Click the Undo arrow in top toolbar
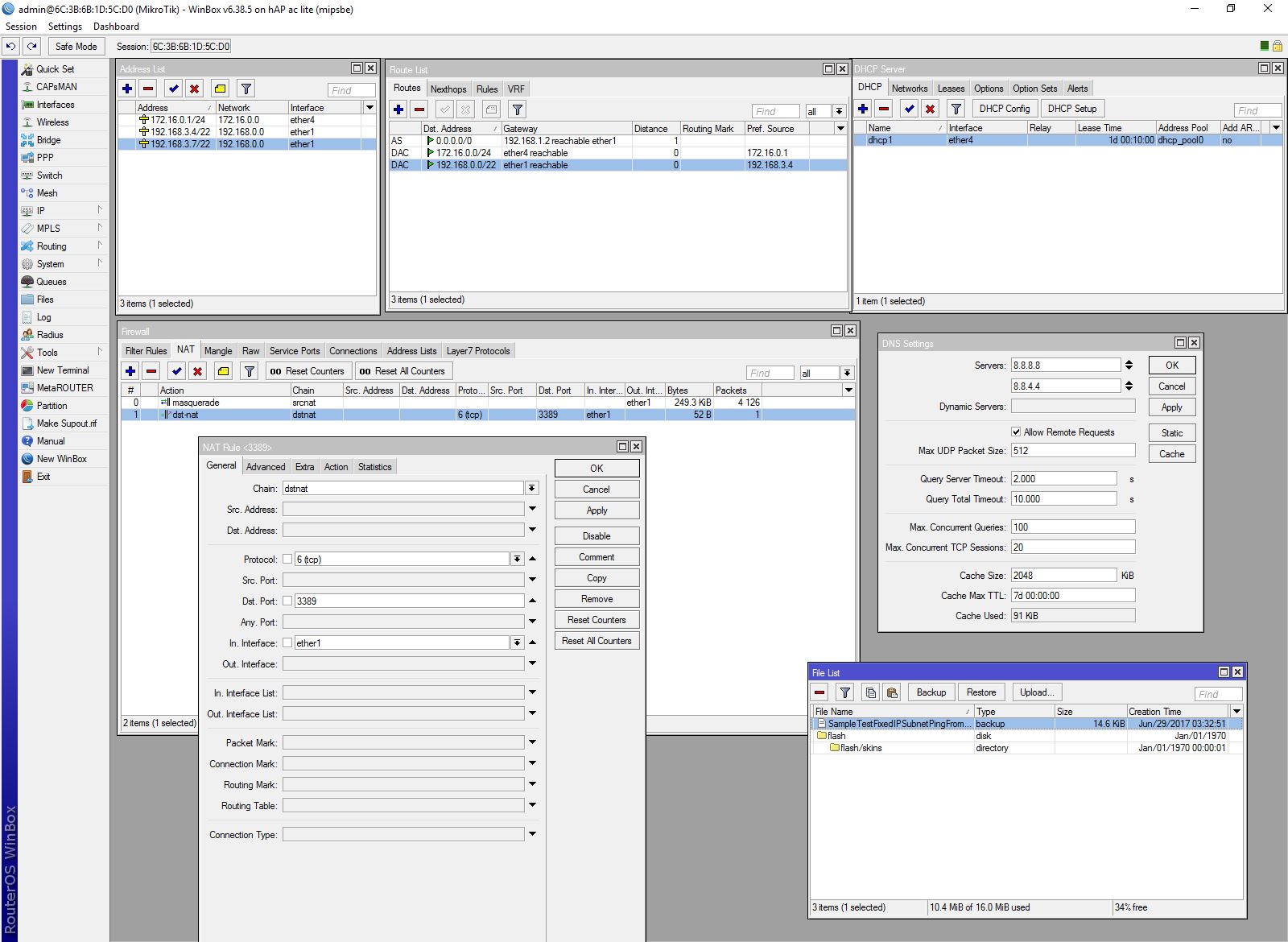 [11, 46]
